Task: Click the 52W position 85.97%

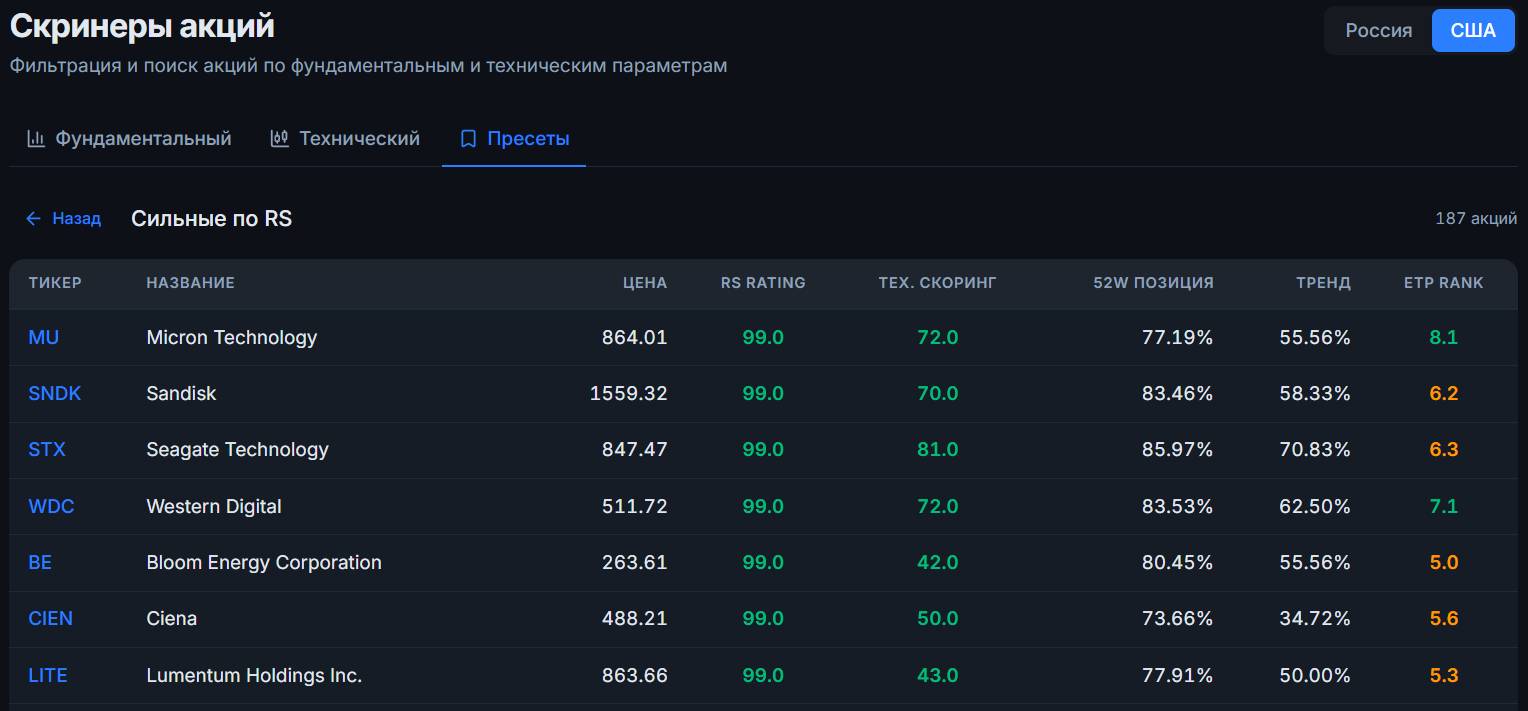Action: coord(1178,450)
